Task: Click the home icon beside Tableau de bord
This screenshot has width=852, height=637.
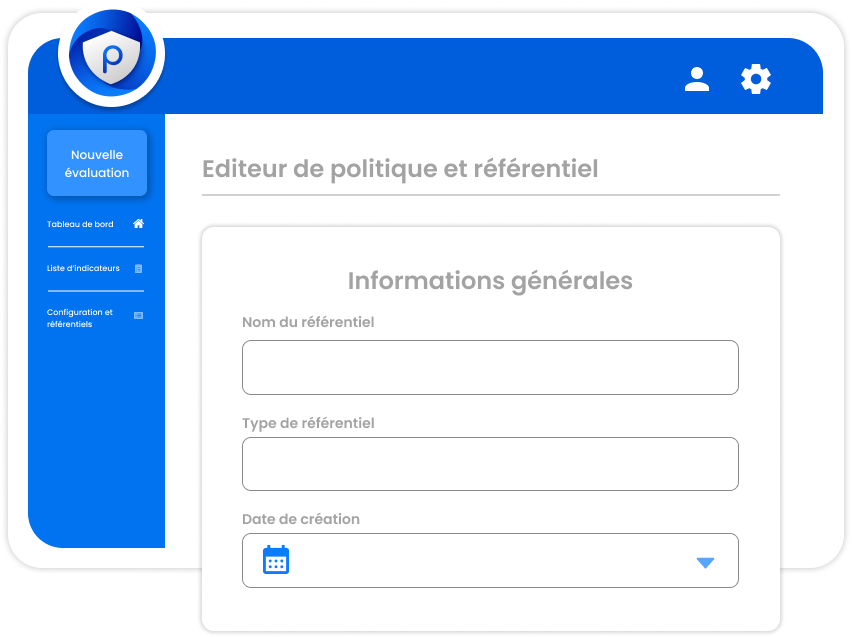Action: (139, 223)
